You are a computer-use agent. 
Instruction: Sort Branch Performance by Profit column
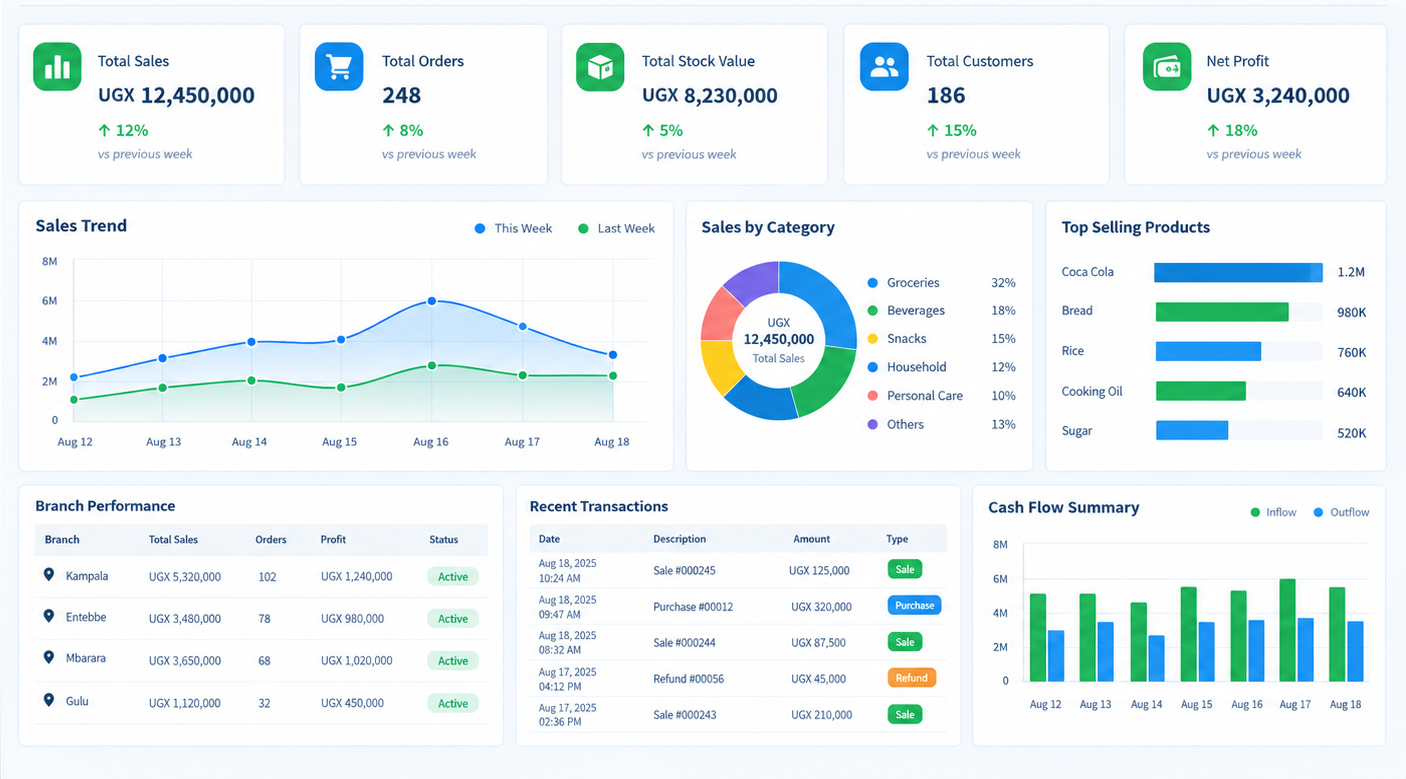[x=333, y=540]
